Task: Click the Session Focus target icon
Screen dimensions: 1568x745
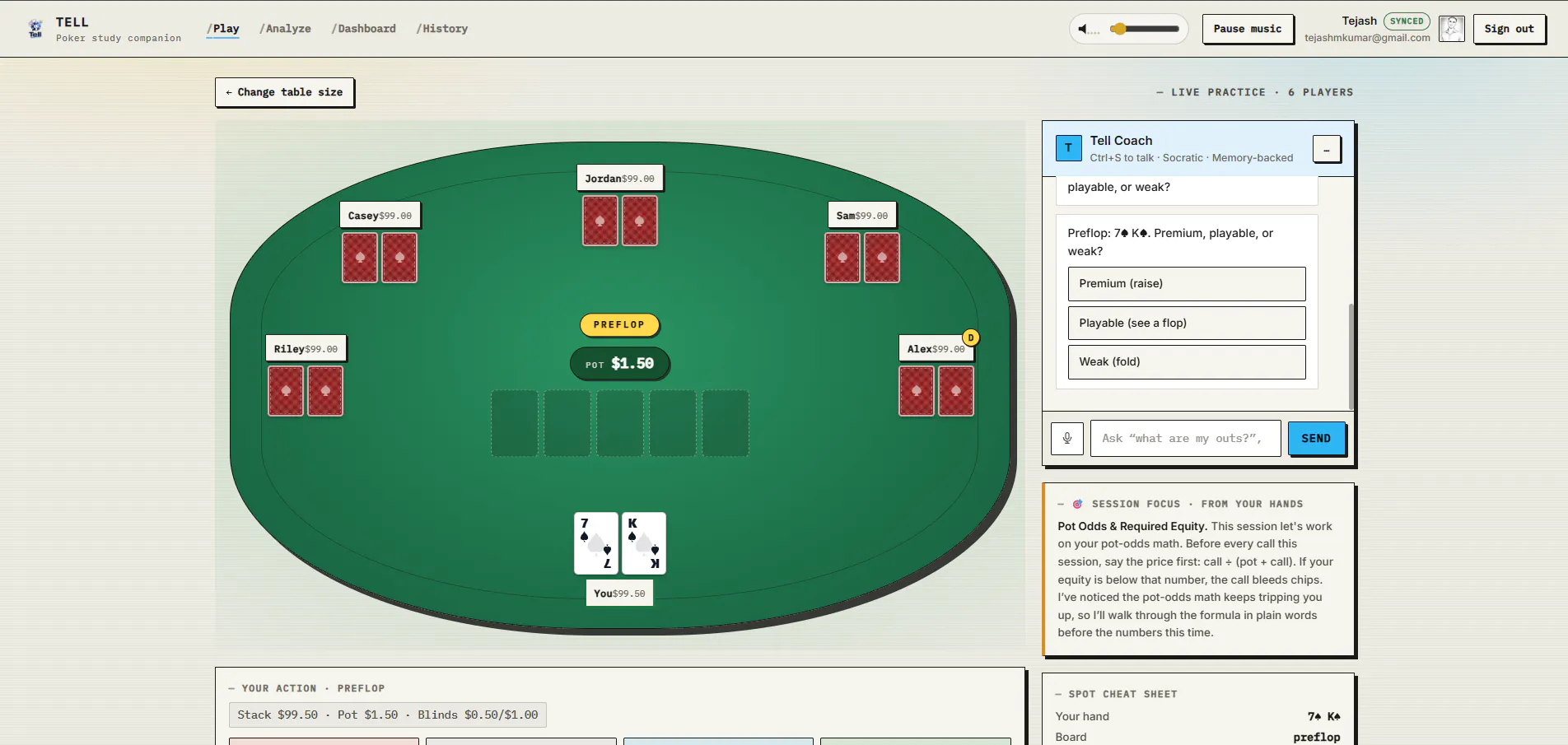Action: point(1077,504)
